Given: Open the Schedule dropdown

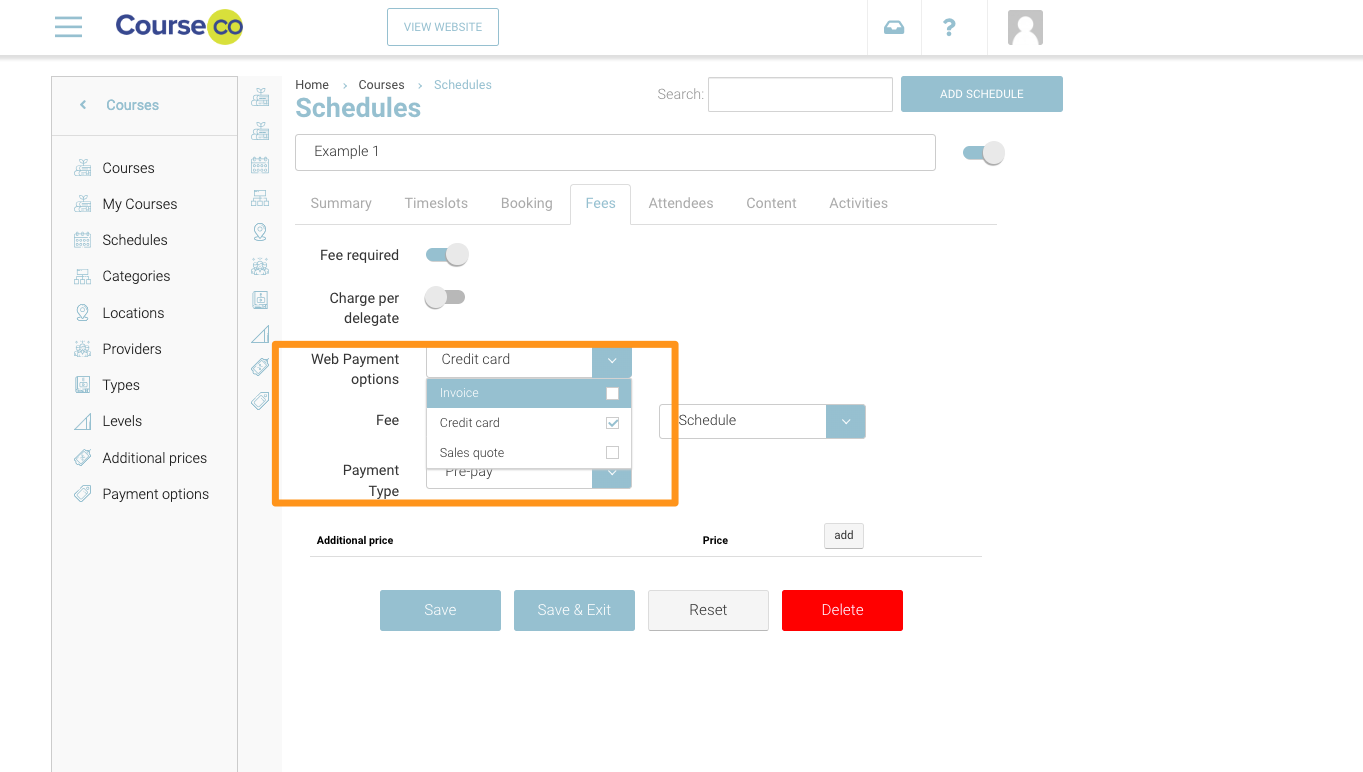Looking at the screenshot, I should (x=845, y=421).
